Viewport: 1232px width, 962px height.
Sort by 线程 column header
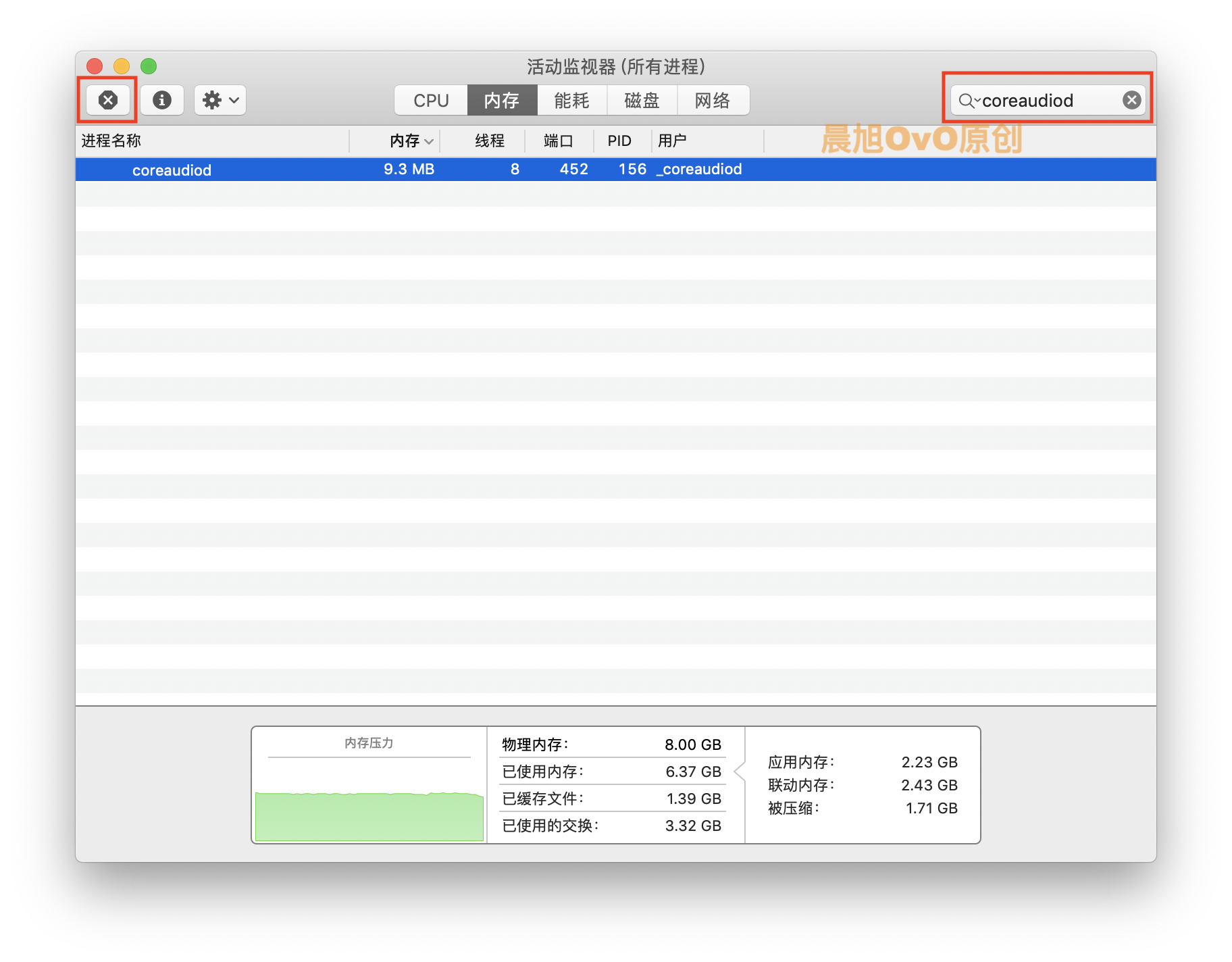tap(483, 141)
